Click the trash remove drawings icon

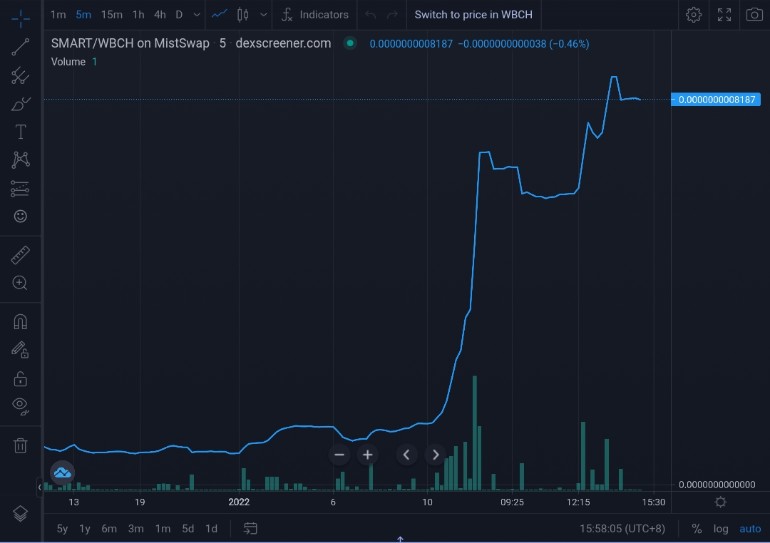(21, 445)
